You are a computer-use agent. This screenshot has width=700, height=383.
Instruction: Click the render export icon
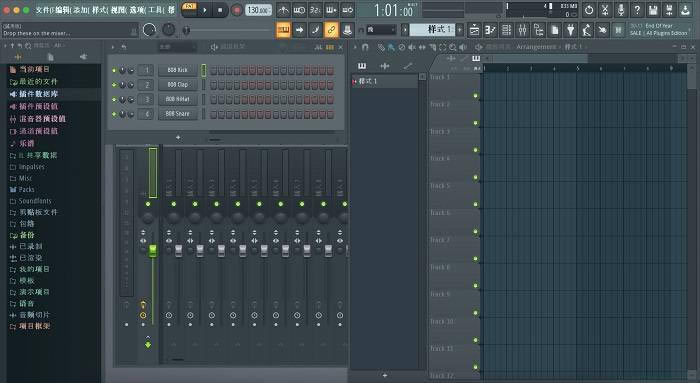coord(669,10)
